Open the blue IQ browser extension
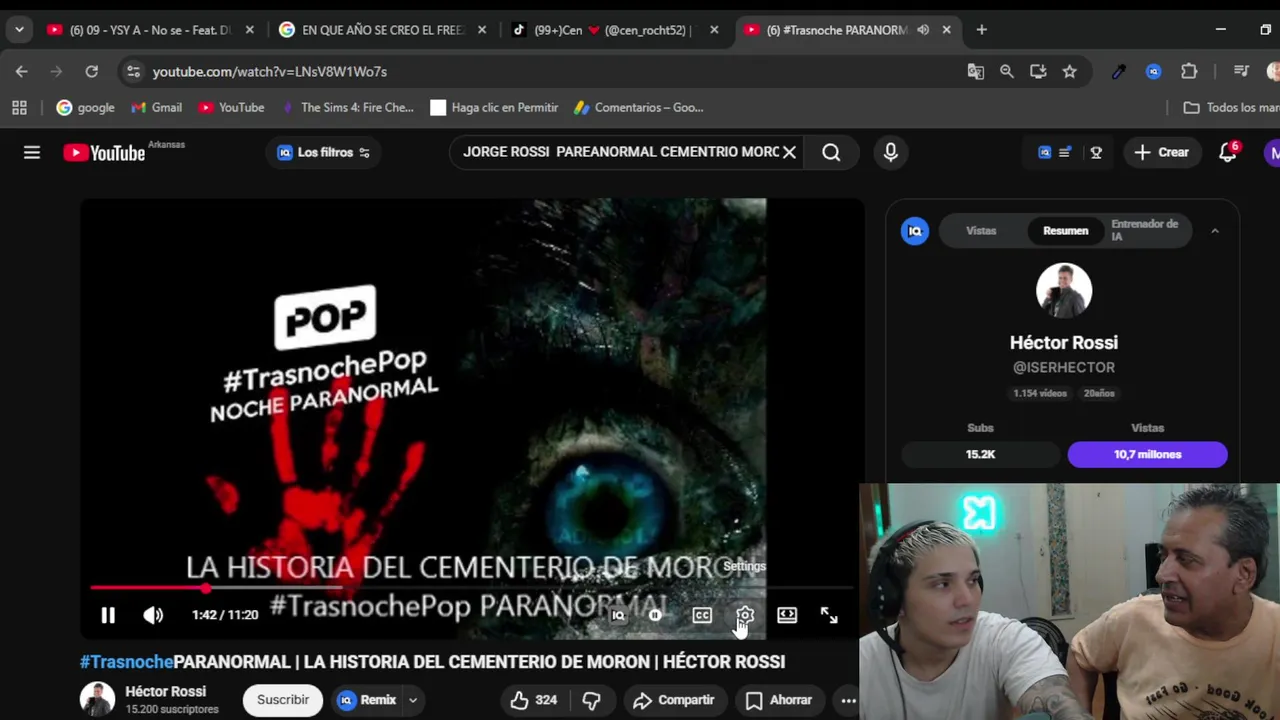1280x720 pixels. [1154, 71]
